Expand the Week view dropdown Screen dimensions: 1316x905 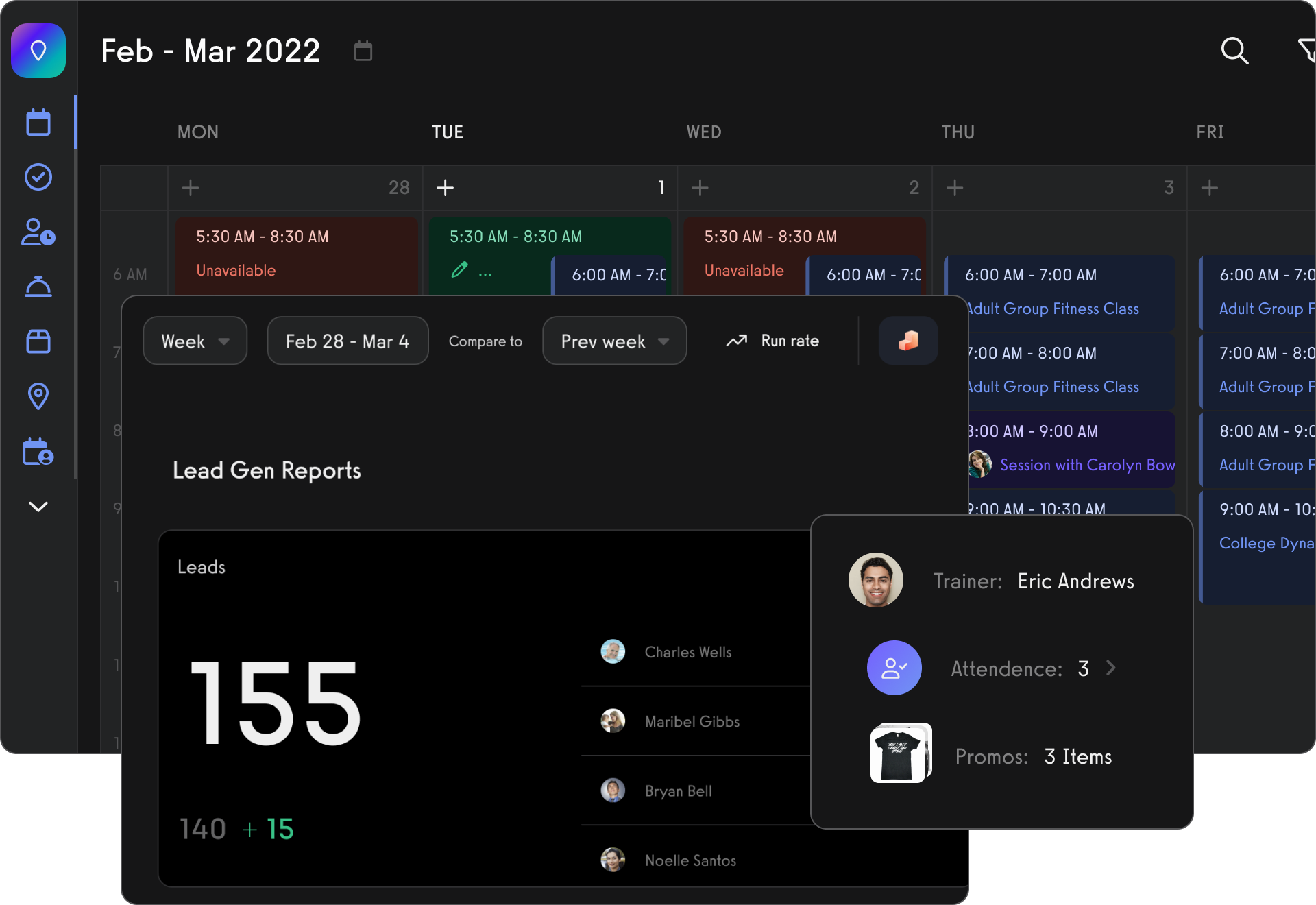195,341
